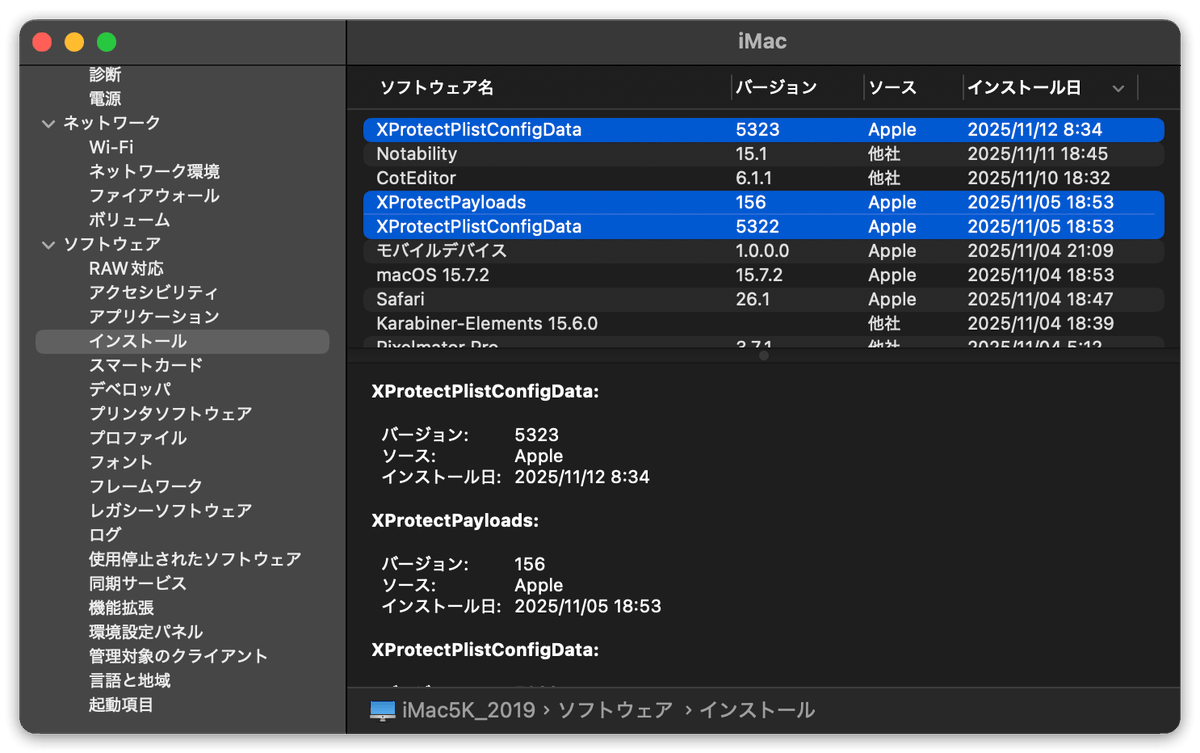Open ファイアウォール sidebar item
The image size is (1200, 753).
coord(153,196)
